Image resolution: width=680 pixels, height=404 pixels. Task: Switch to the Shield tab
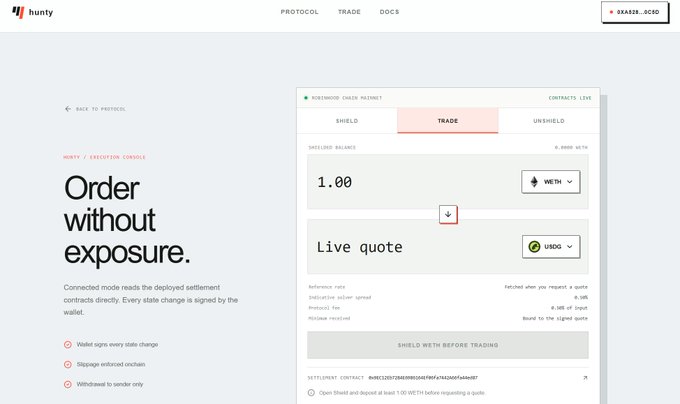click(x=347, y=121)
